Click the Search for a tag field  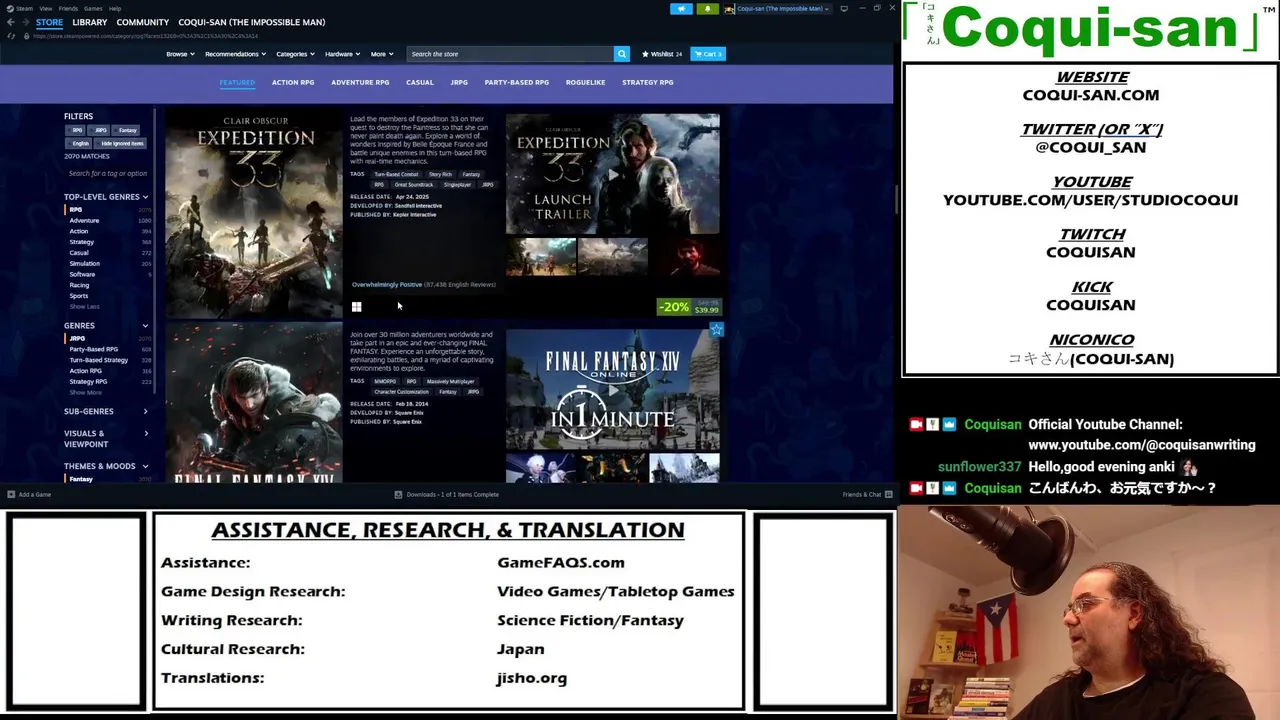108,173
